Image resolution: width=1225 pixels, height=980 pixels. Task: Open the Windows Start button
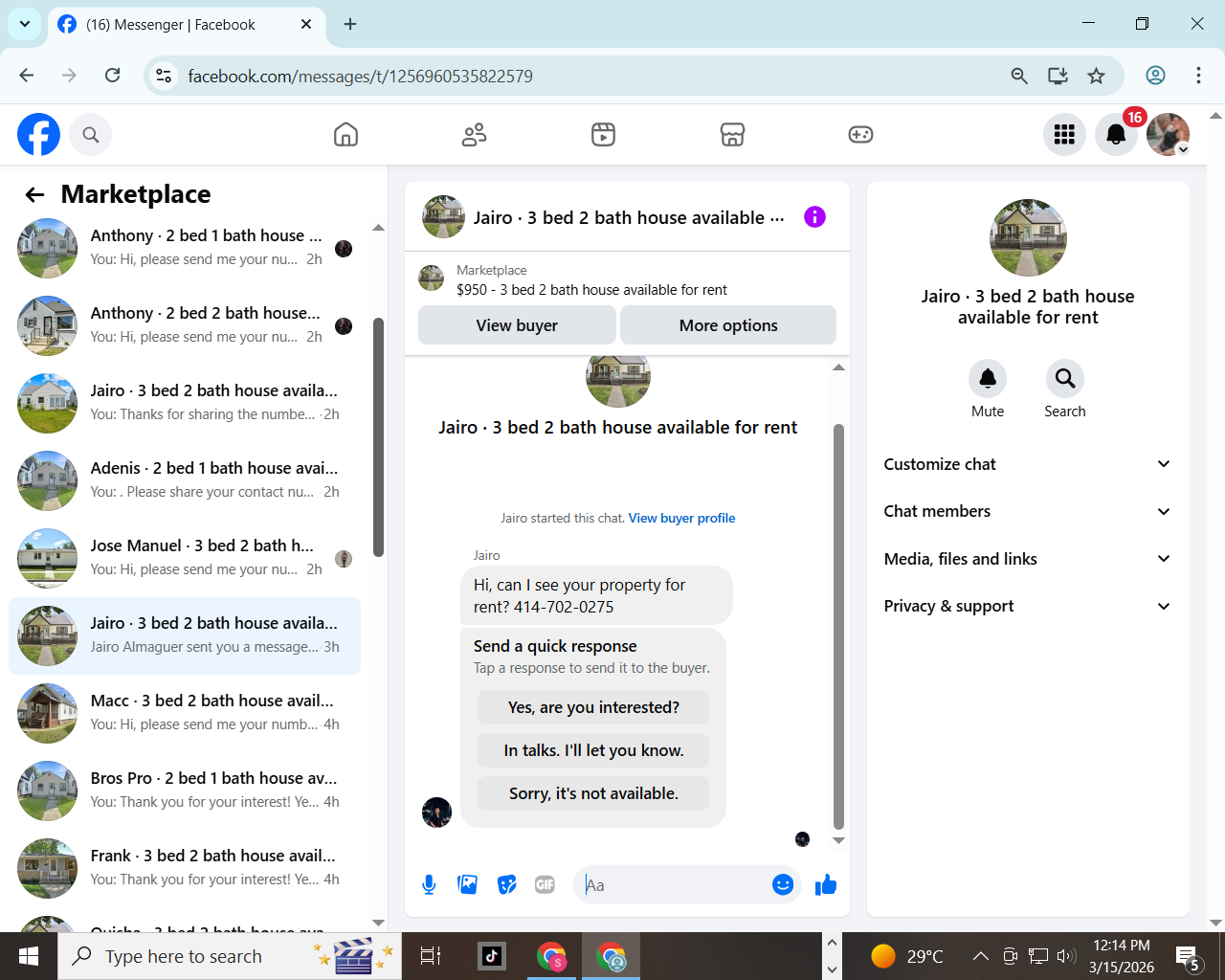pos(29,956)
